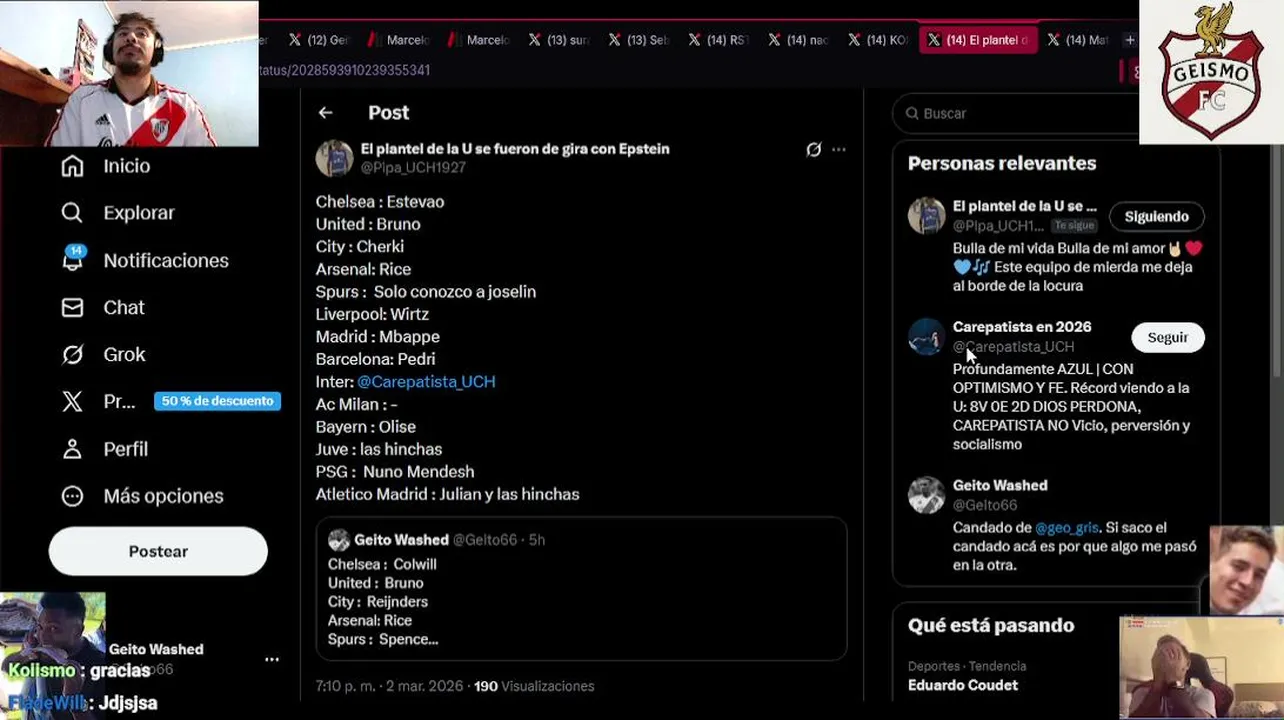Click Siguiendo button for El plantel

[1156, 216]
